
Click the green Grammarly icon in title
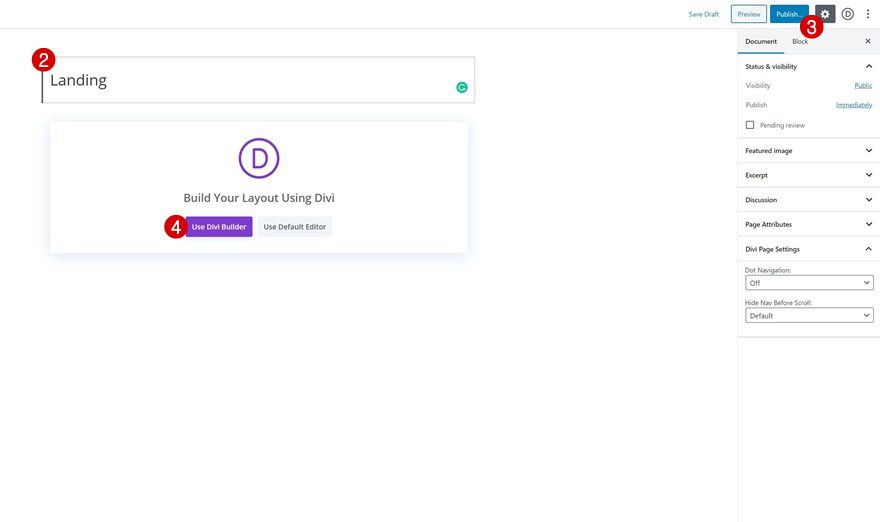pyautogui.click(x=461, y=87)
